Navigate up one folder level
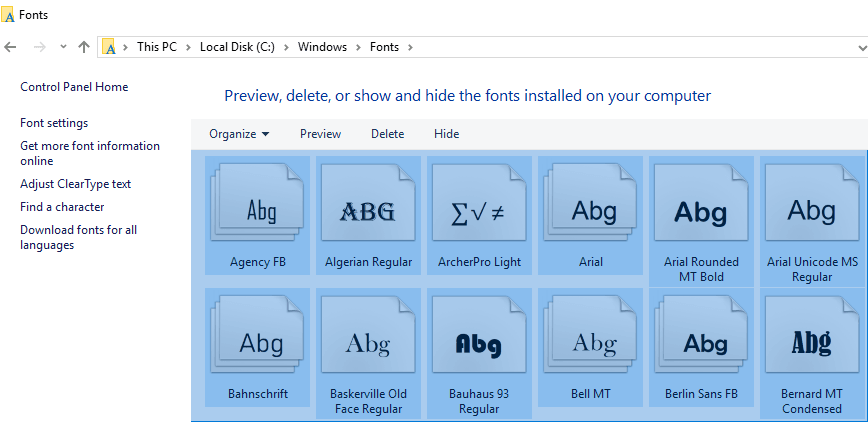868x422 pixels. (84, 47)
